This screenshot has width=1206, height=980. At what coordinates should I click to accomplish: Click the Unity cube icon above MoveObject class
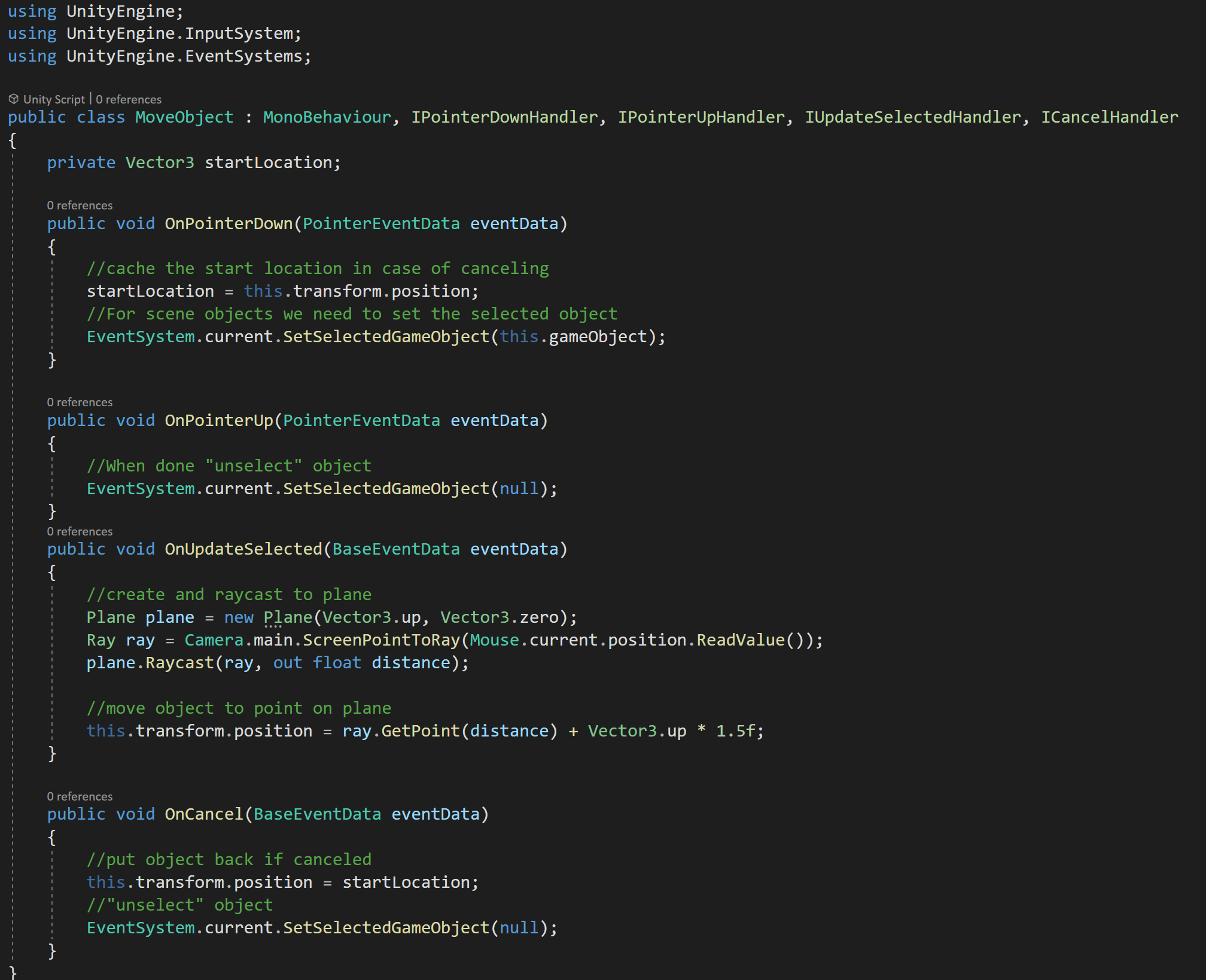click(13, 99)
